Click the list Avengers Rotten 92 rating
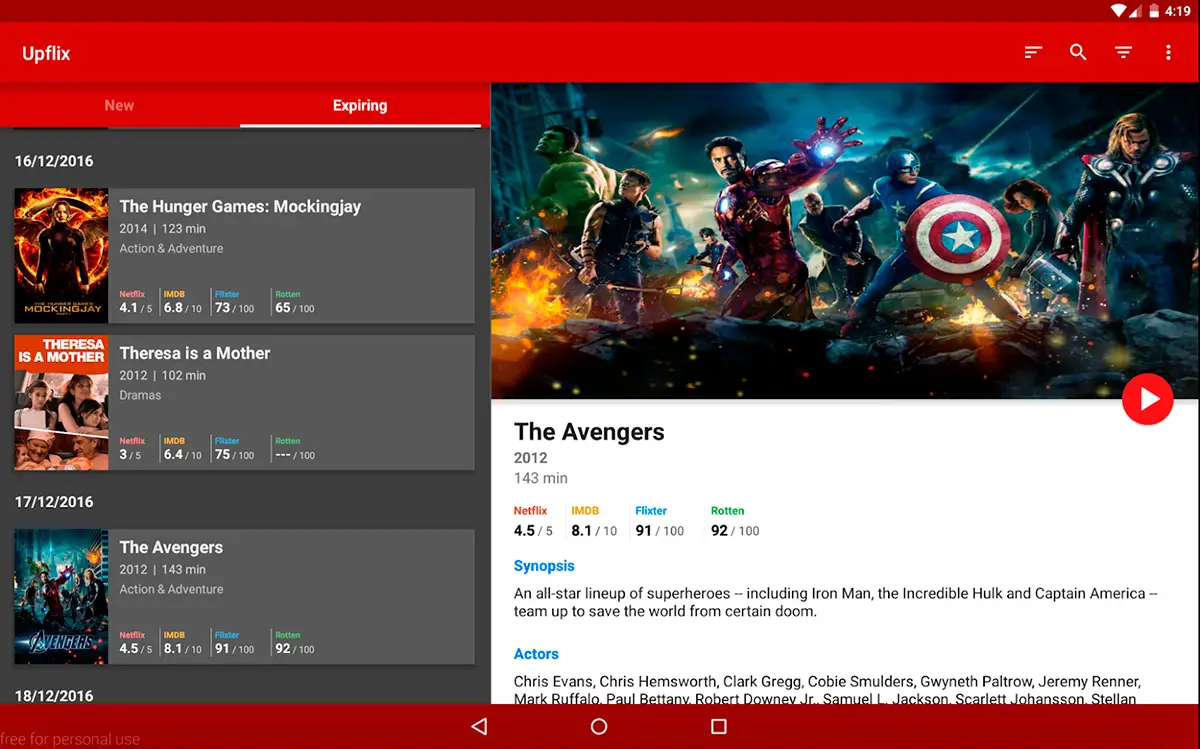The width and height of the screenshot is (1200, 749). pos(295,643)
